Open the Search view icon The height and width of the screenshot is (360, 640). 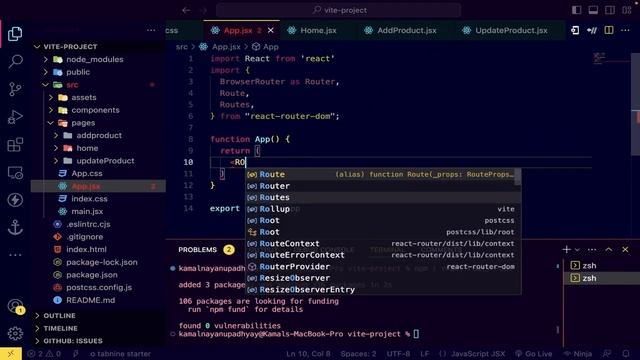pos(15,62)
